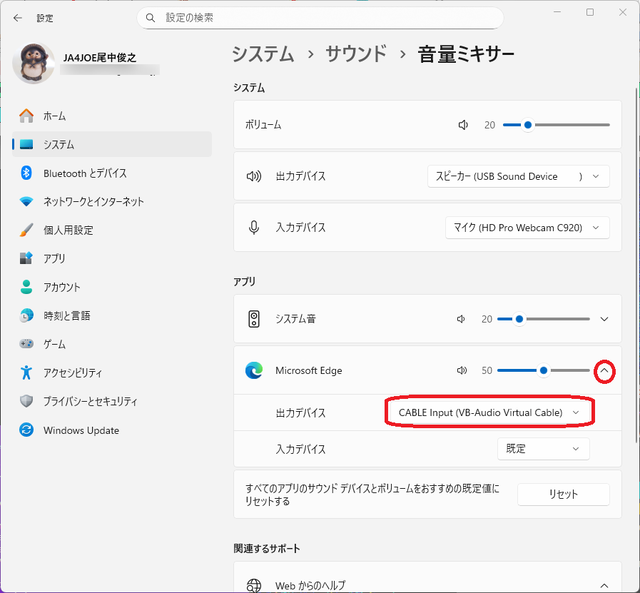
Task: Open 個人用設定 in sidebar
Action: 112,230
